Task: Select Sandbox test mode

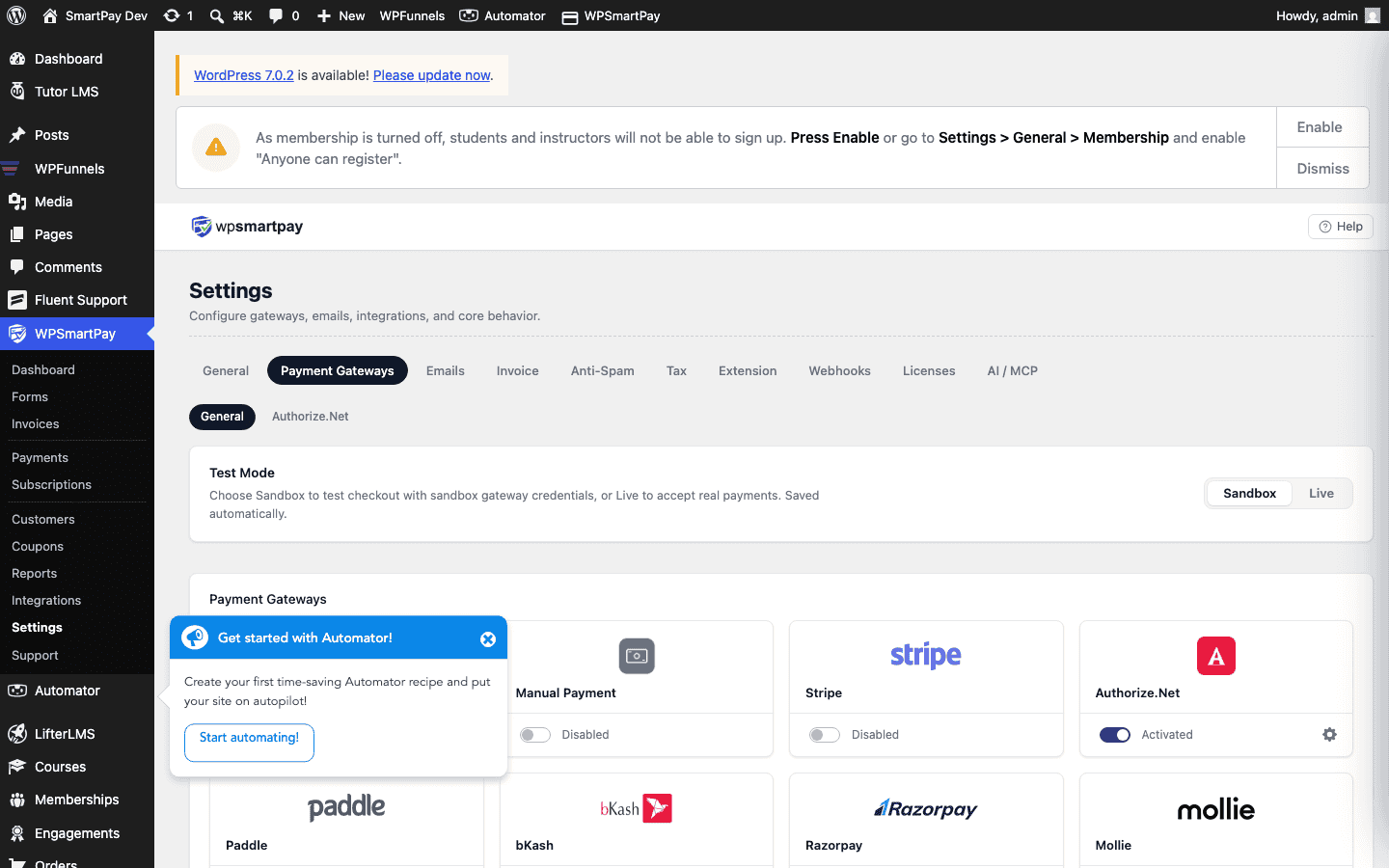Action: click(1249, 494)
